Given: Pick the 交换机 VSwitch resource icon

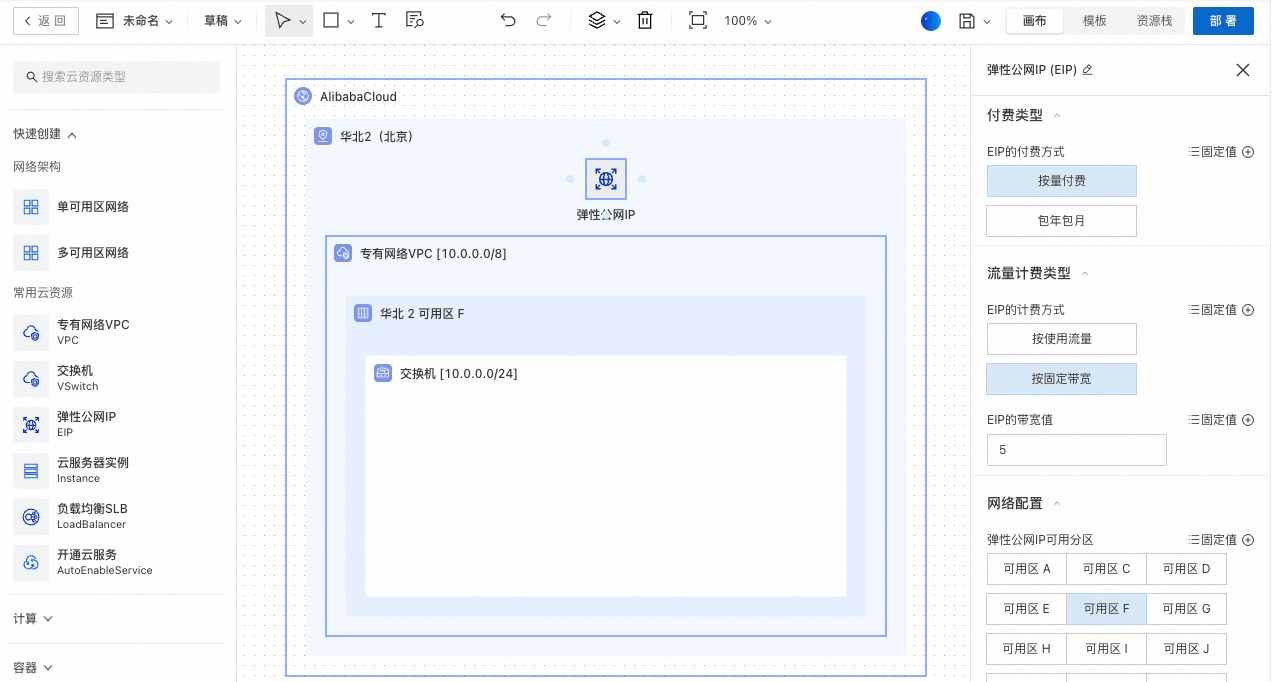Looking at the screenshot, I should [x=31, y=378].
